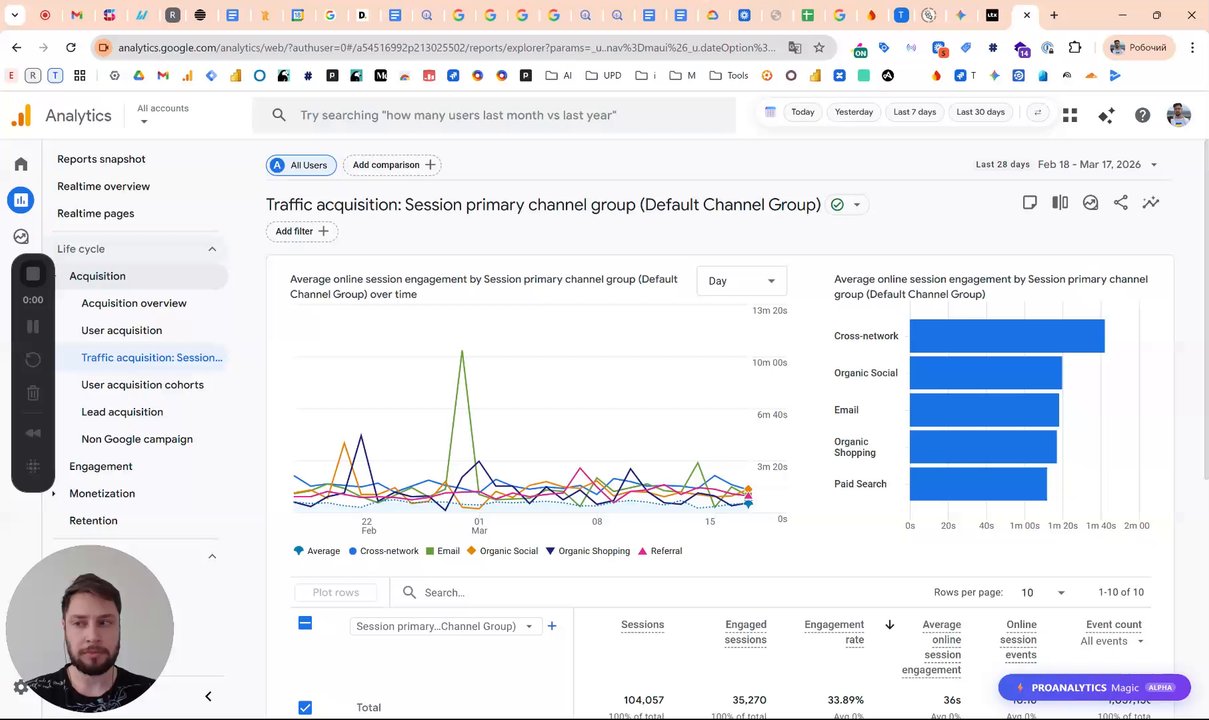The width and height of the screenshot is (1209, 720).
Task: Click the Cross-network bar in bar chart
Action: (1007, 336)
